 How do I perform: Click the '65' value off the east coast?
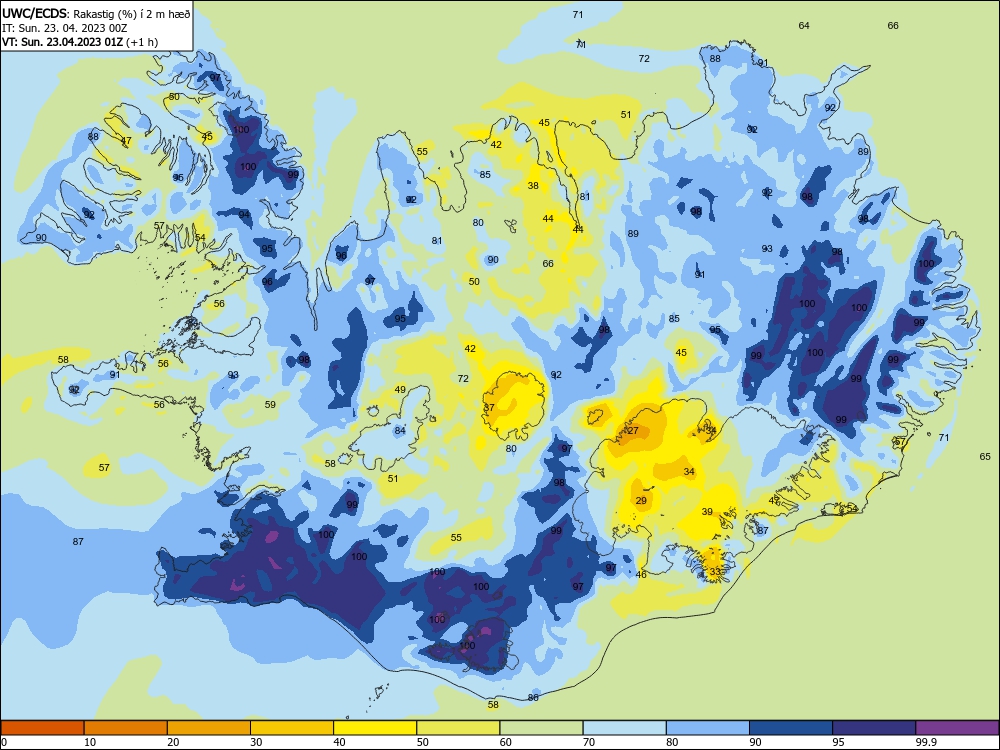985,457
